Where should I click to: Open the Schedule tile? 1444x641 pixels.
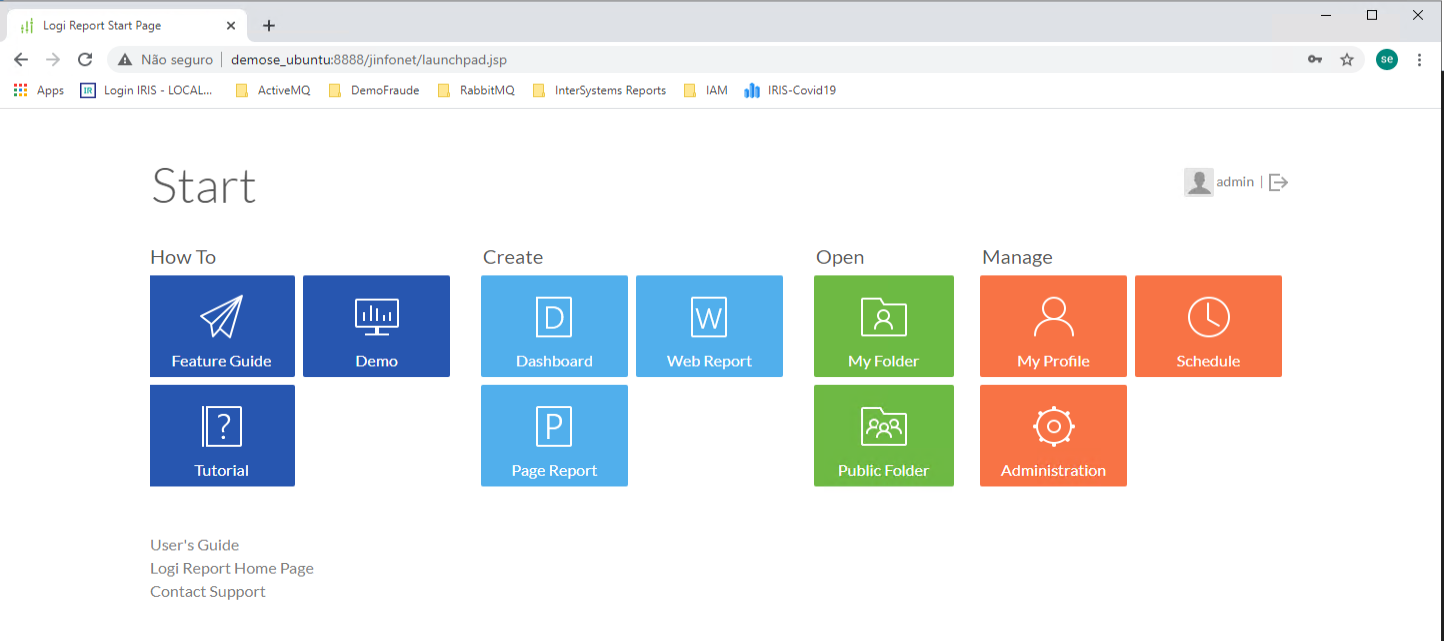(x=1208, y=326)
